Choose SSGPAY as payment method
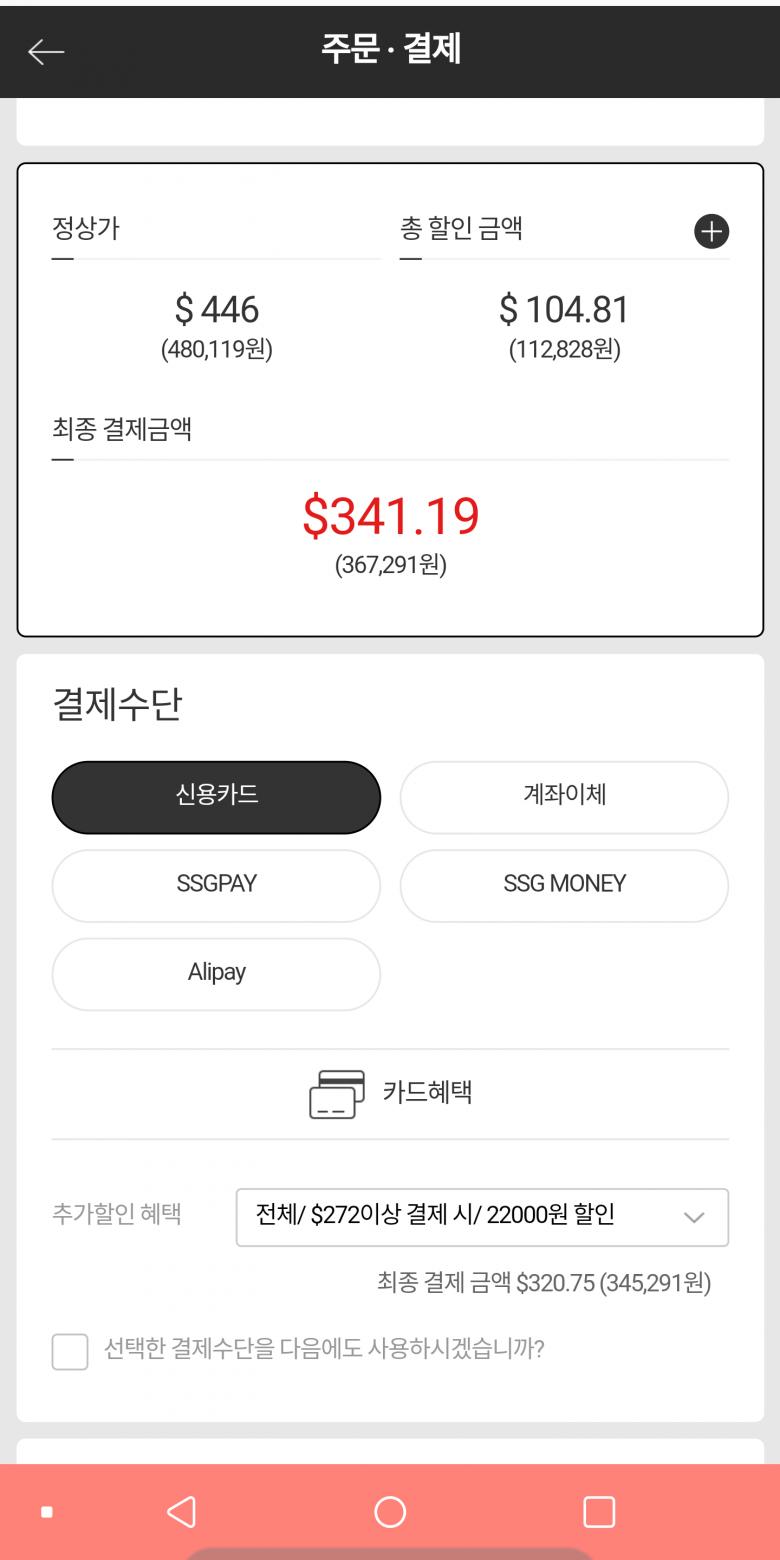The width and height of the screenshot is (780, 1560). click(x=216, y=885)
